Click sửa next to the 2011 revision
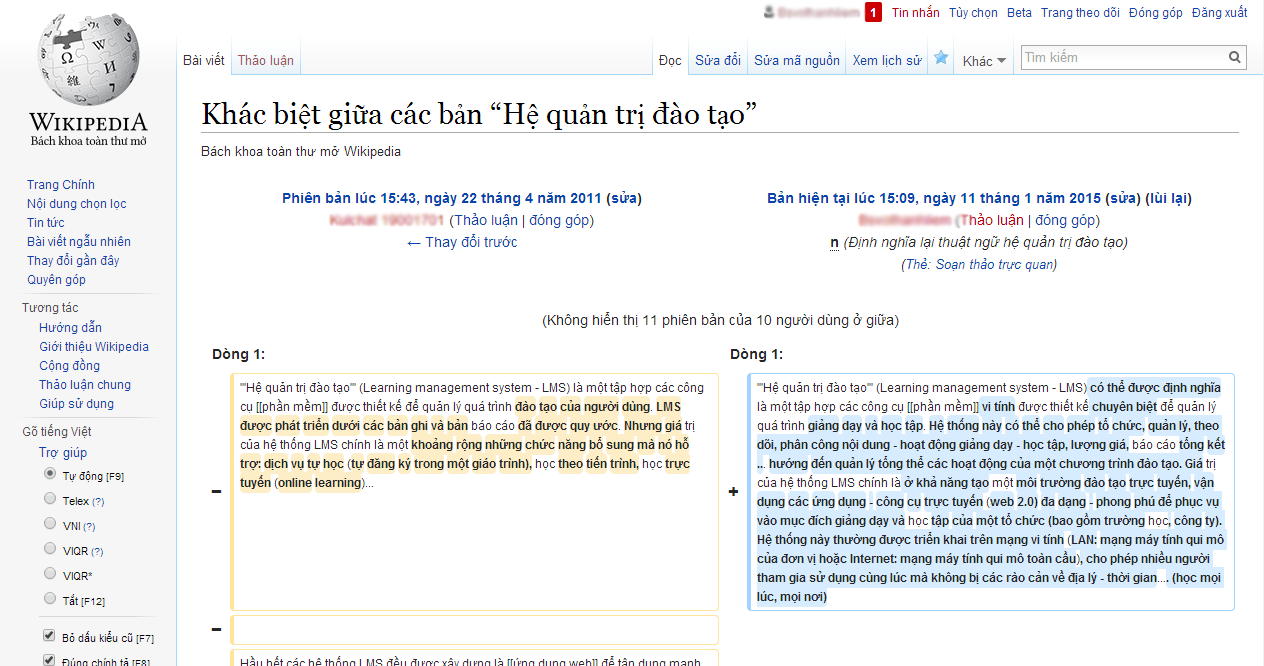Screen dimensions: 1264x666 click(x=624, y=198)
